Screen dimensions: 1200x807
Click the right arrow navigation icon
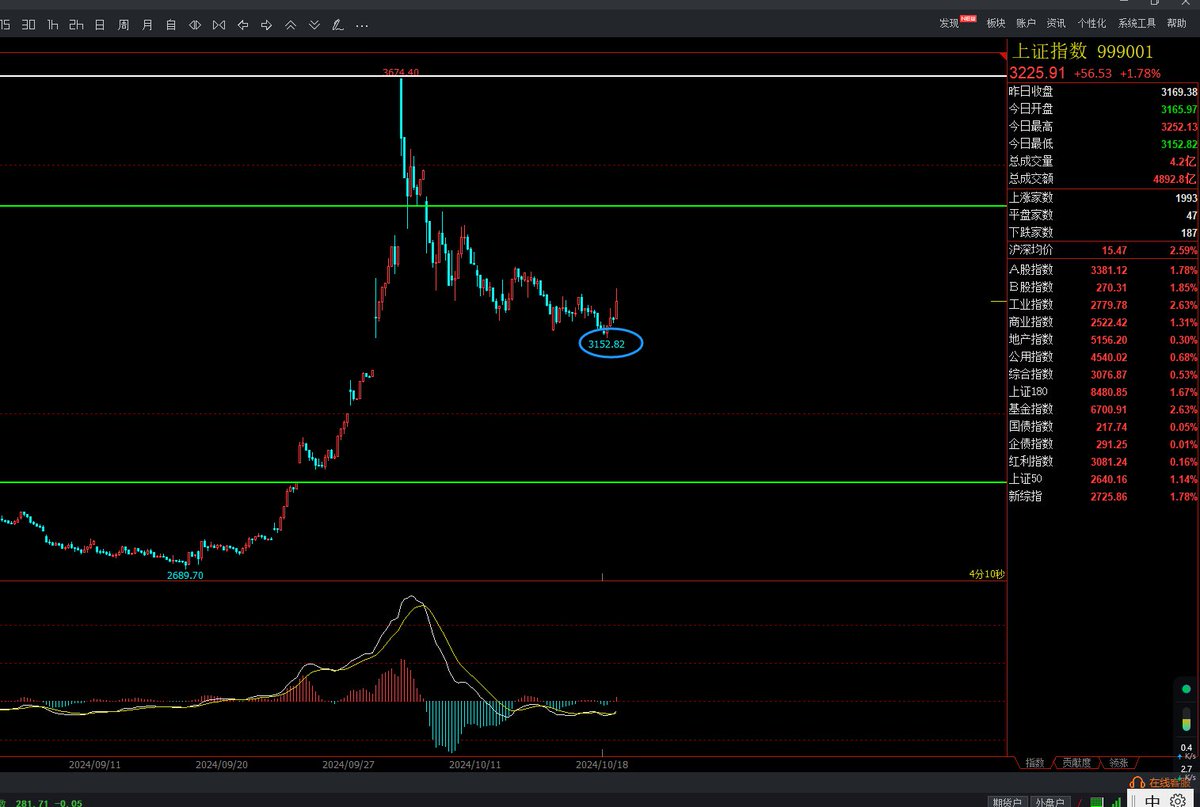267,24
